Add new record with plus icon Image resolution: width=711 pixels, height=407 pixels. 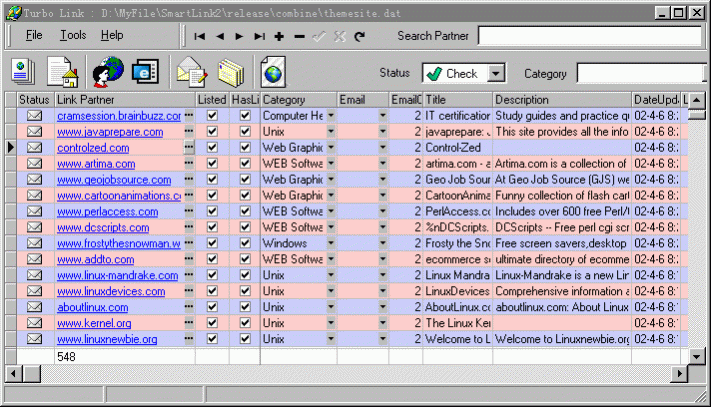click(279, 36)
